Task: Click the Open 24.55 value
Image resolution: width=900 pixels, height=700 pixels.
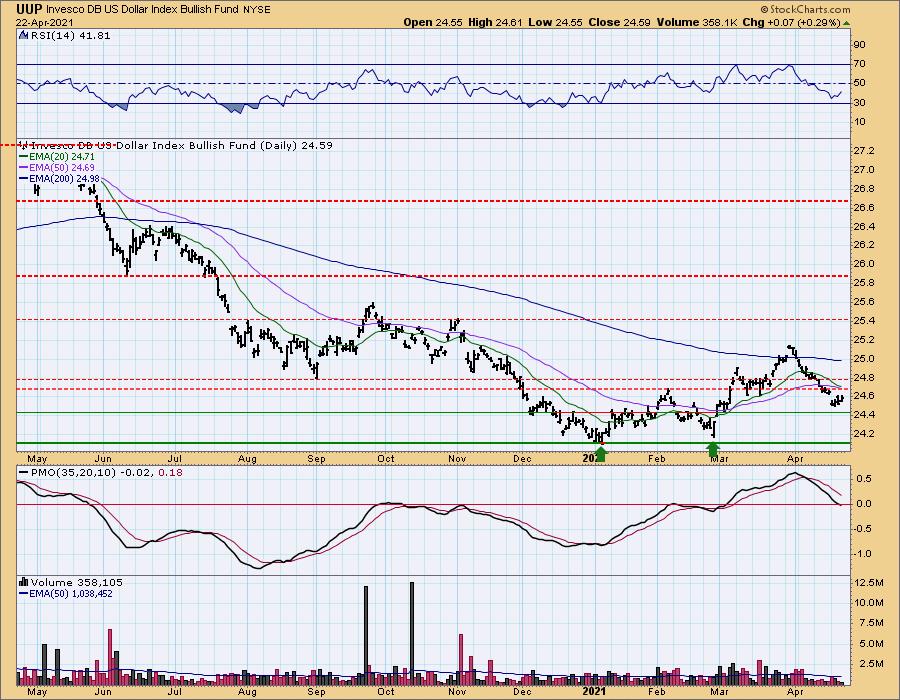Action: [x=433, y=22]
